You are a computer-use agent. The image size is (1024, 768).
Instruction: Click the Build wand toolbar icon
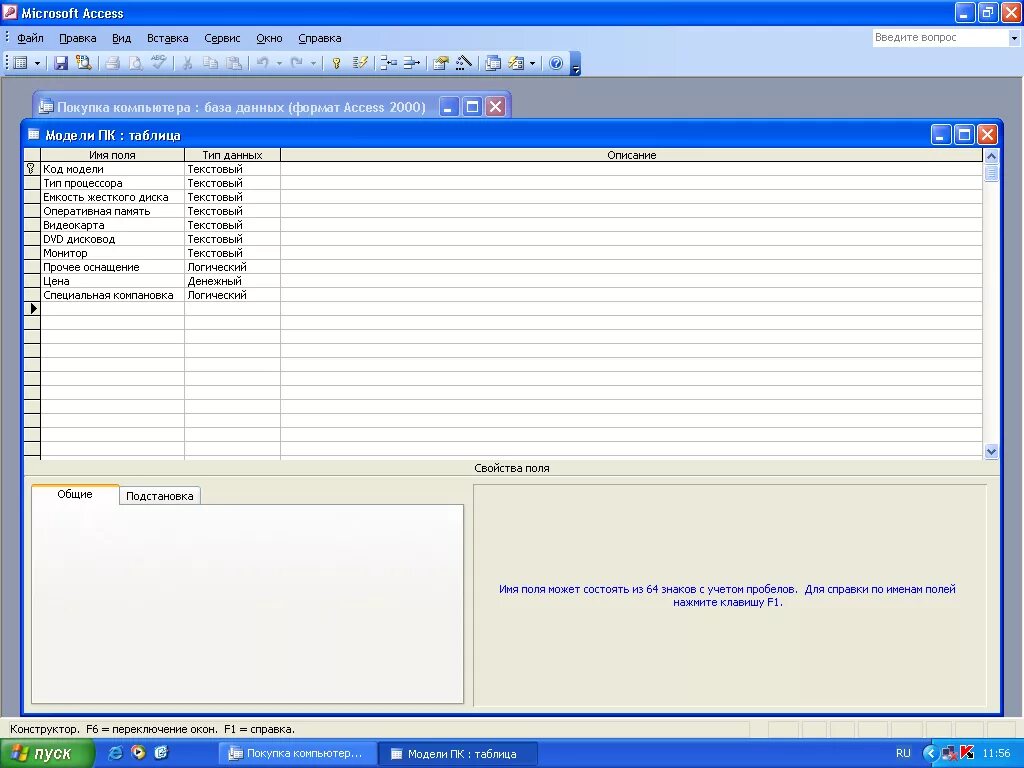point(464,63)
